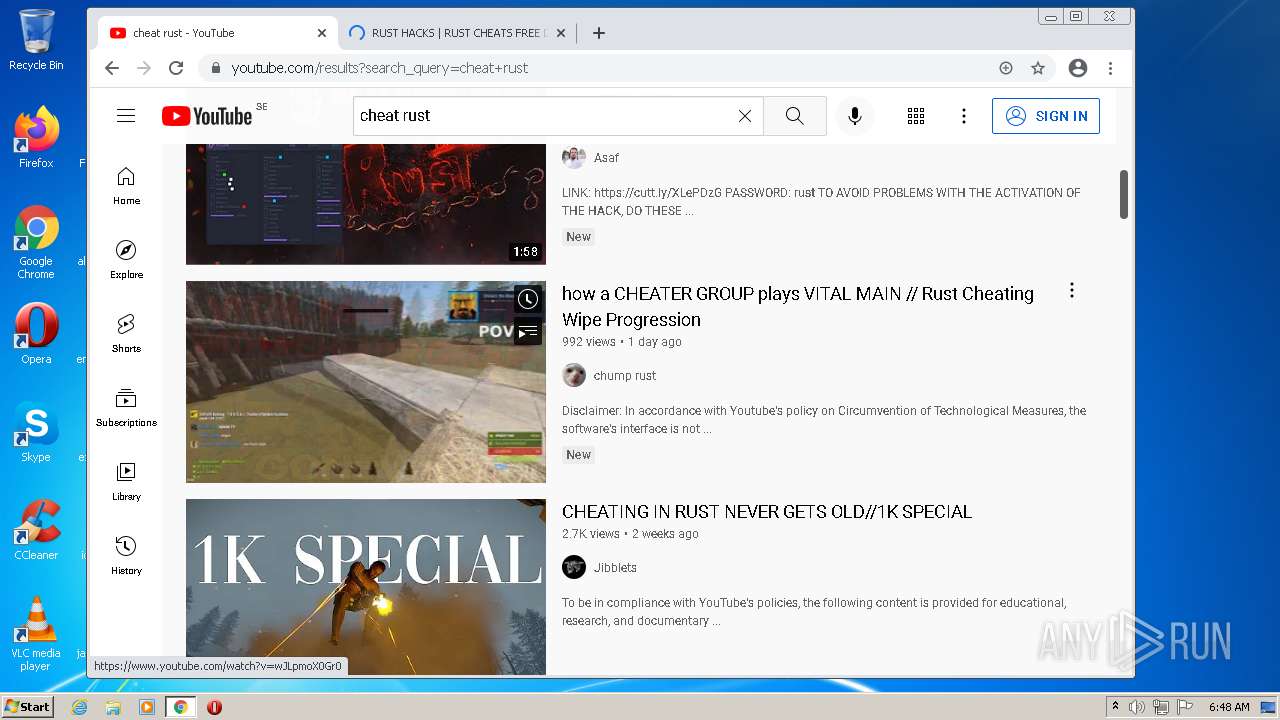The image size is (1280, 720).
Task: Open the CHEATER GROUP video thumbnail
Action: [x=366, y=382]
